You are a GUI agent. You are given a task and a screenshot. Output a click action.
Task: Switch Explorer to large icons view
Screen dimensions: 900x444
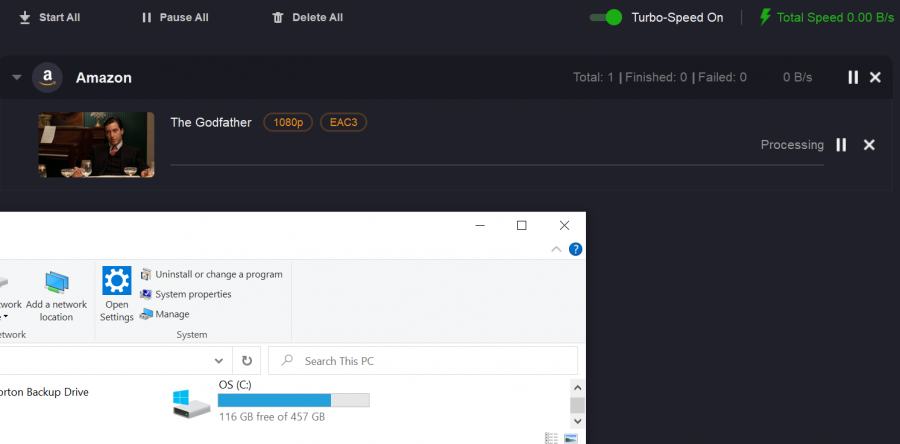click(x=571, y=438)
